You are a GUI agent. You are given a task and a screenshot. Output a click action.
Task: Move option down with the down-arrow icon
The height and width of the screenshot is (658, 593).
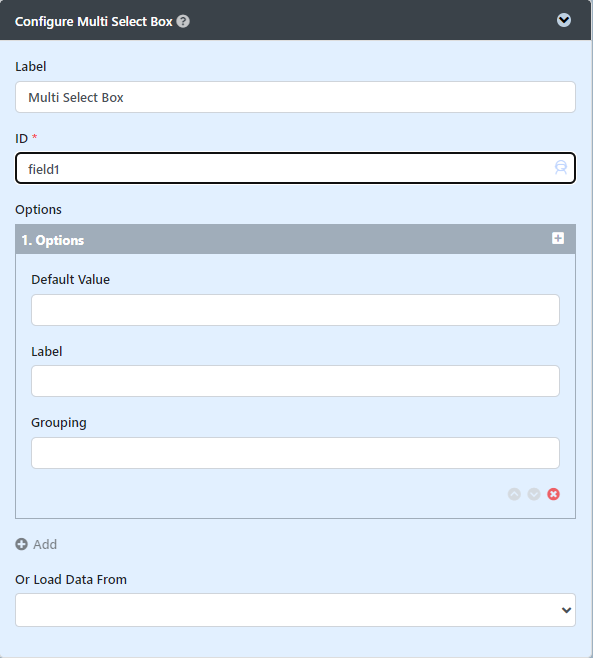click(x=534, y=494)
